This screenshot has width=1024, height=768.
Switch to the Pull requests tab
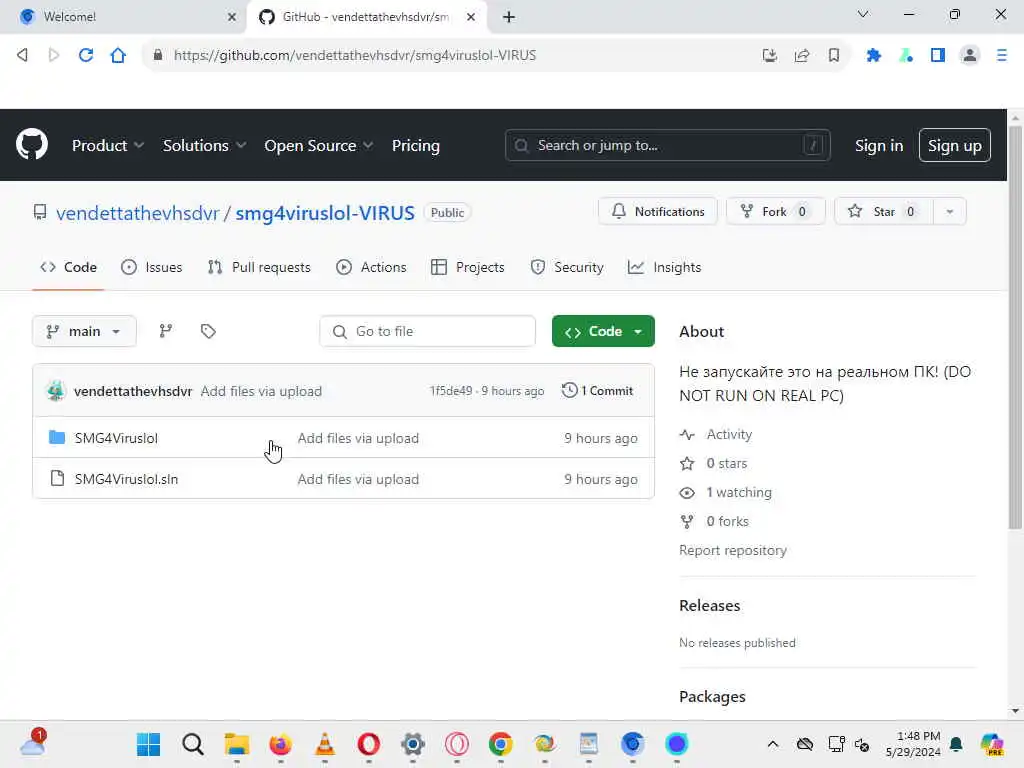259,267
